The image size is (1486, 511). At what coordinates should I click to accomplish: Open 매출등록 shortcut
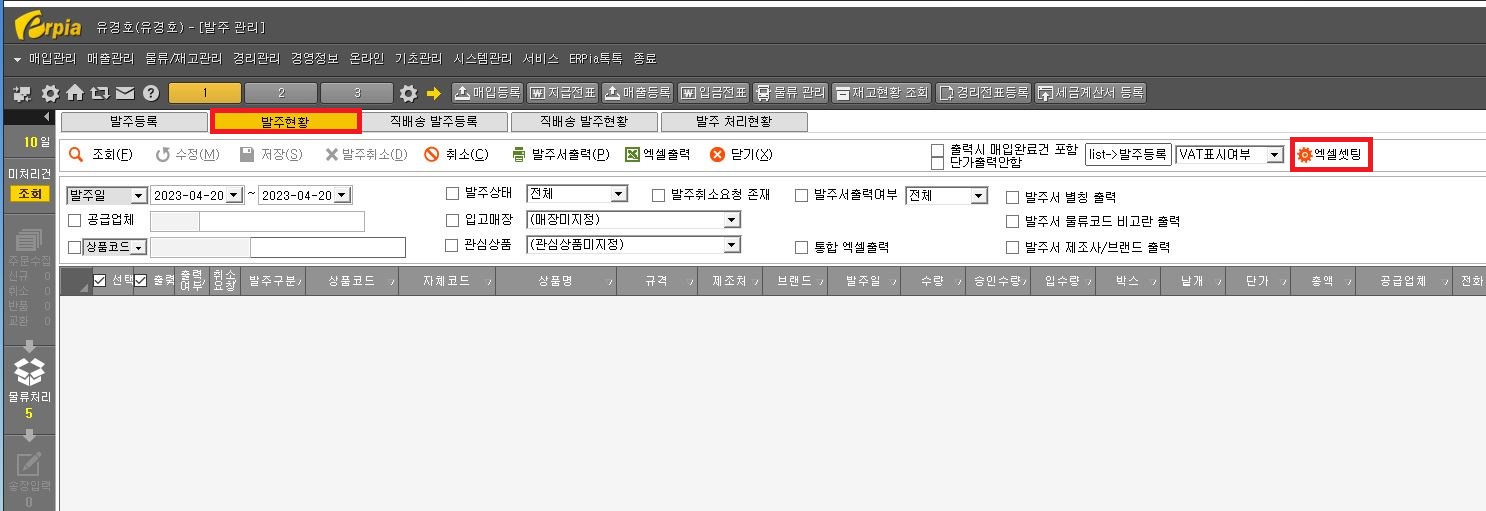[638, 93]
